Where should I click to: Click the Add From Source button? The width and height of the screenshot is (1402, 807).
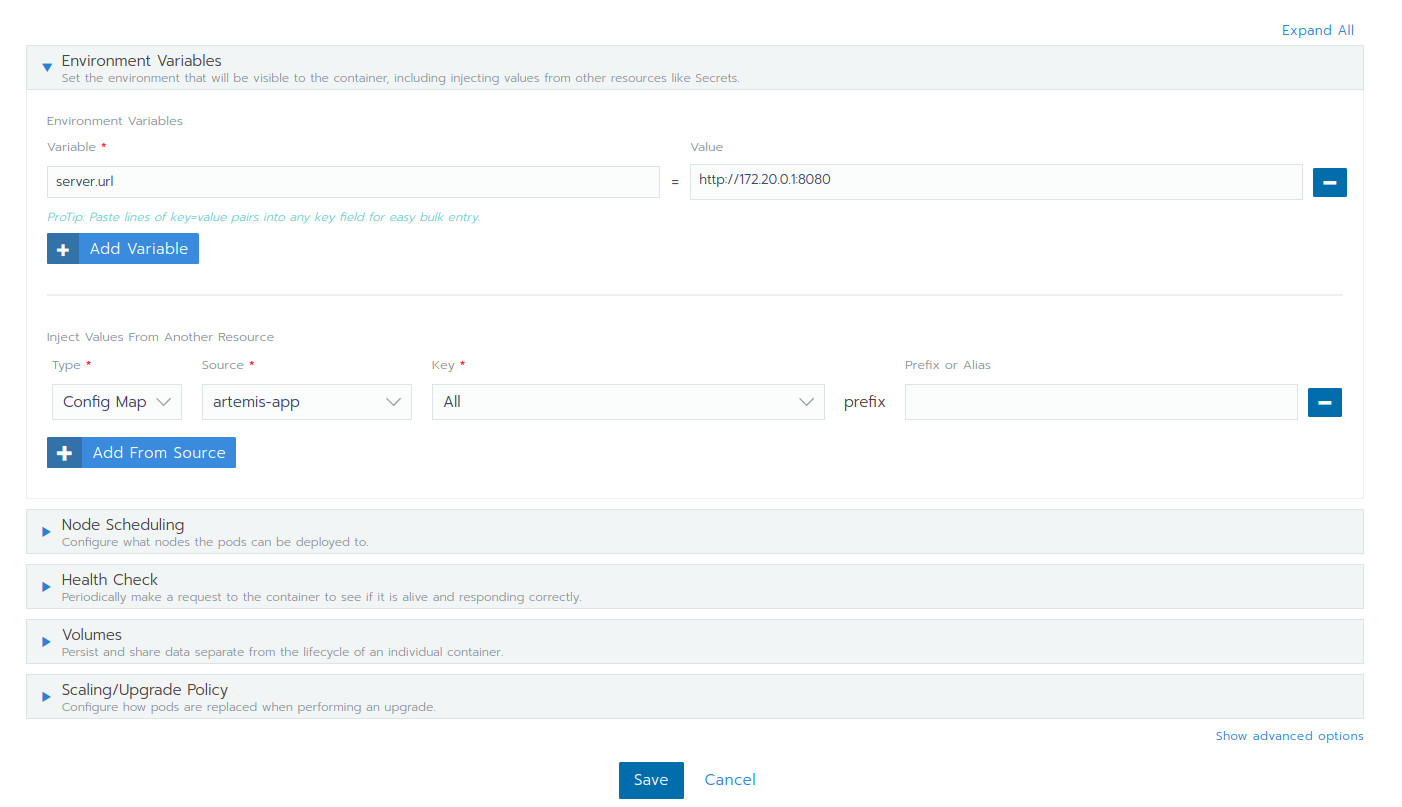click(x=157, y=452)
